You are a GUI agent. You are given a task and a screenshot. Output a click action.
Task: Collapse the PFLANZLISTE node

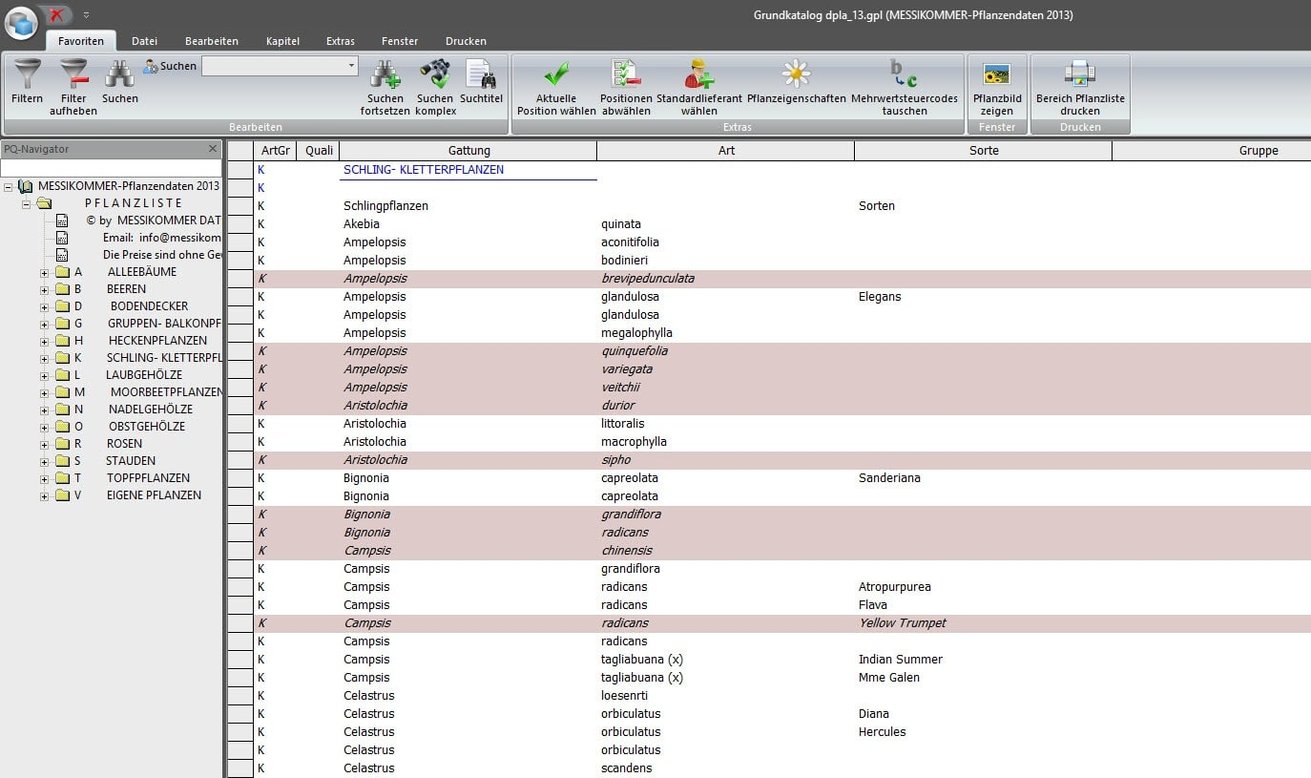(x=26, y=204)
